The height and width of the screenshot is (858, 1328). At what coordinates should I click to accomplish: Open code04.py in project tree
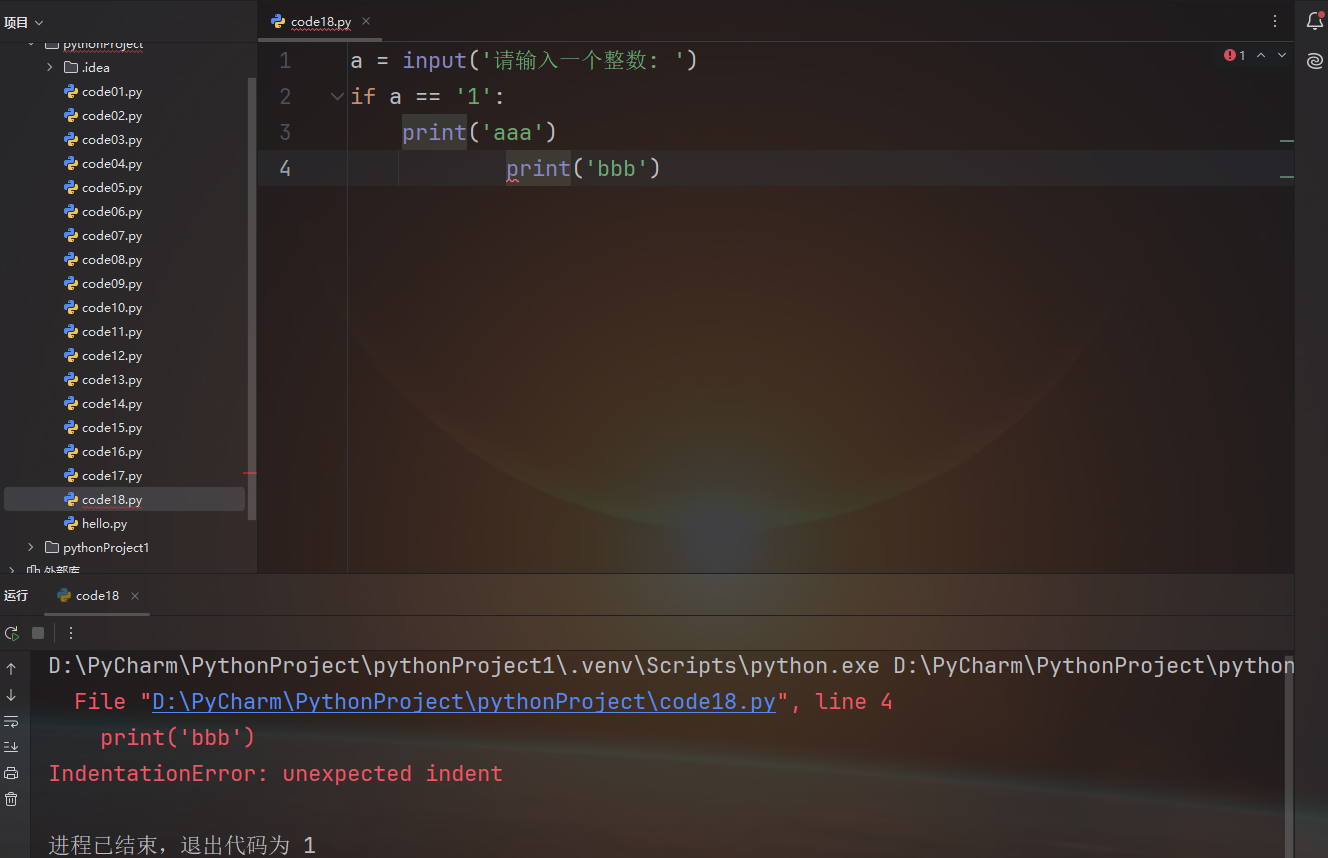[x=112, y=164]
